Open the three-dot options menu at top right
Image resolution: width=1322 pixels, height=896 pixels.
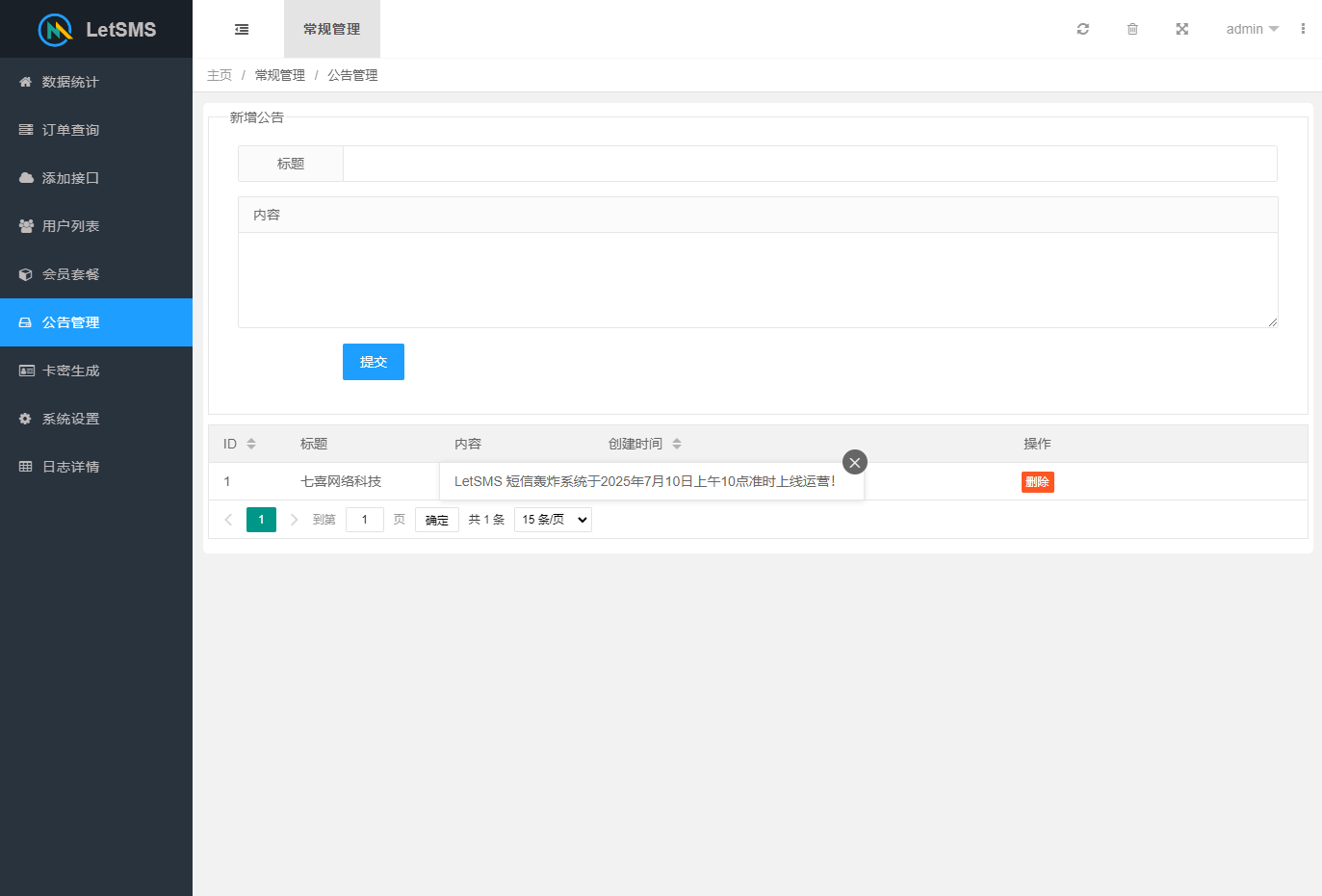(1303, 29)
